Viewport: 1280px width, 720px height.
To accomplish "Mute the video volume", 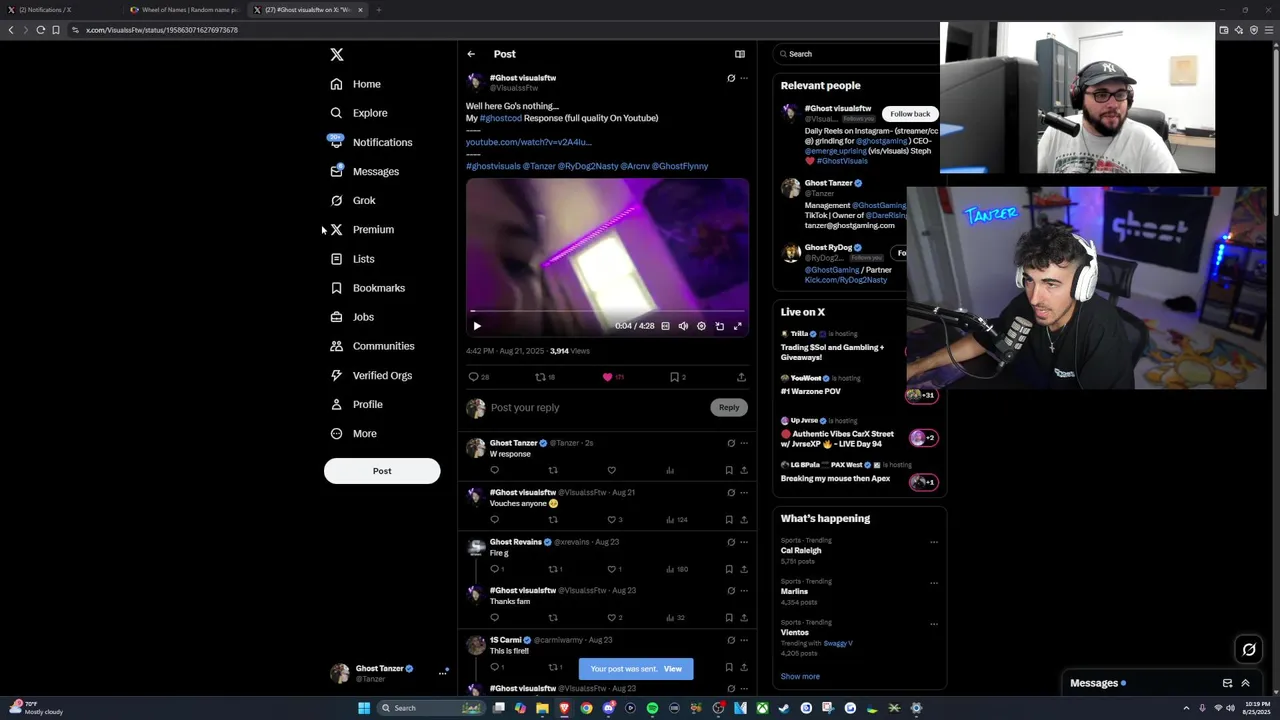I will (683, 326).
